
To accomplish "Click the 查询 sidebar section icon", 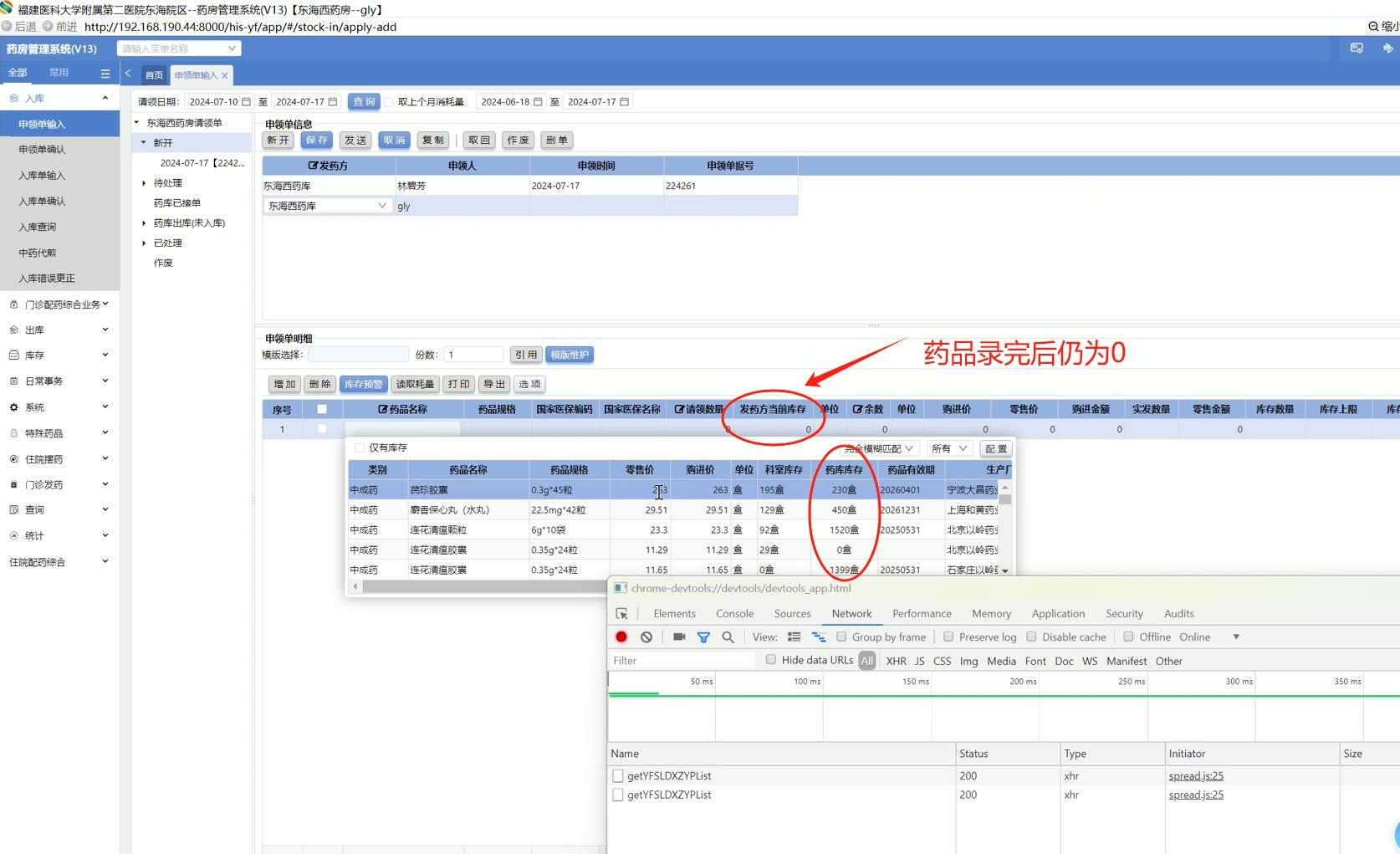I will (x=13, y=509).
